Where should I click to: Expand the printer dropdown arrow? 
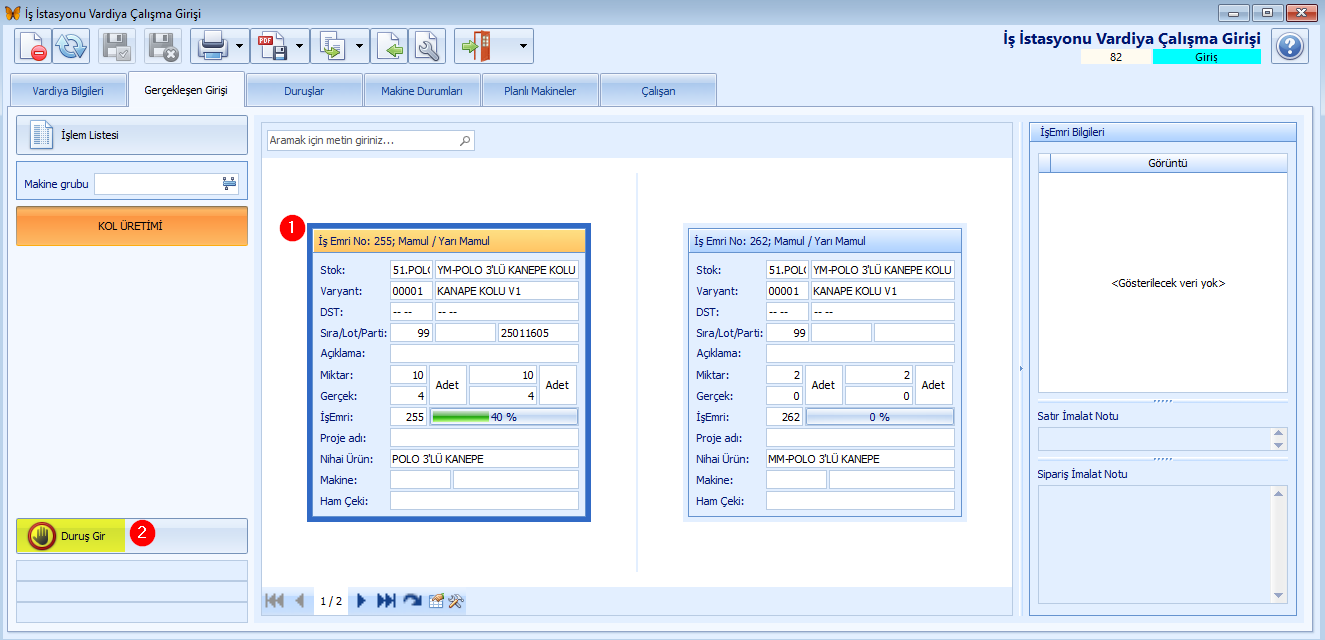pyautogui.click(x=240, y=46)
